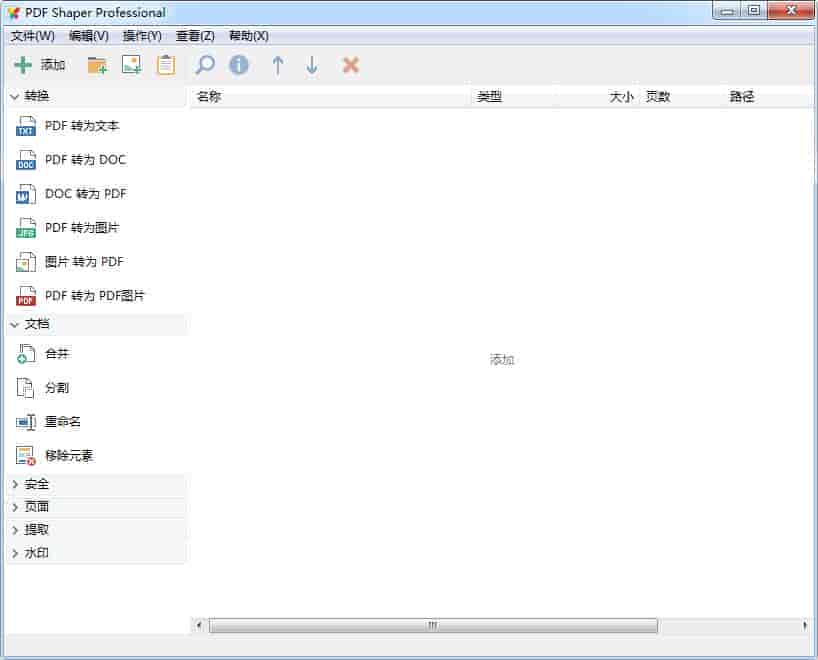Select PDF 转为文本 TXT icon
This screenshot has height=660, width=818.
26,126
